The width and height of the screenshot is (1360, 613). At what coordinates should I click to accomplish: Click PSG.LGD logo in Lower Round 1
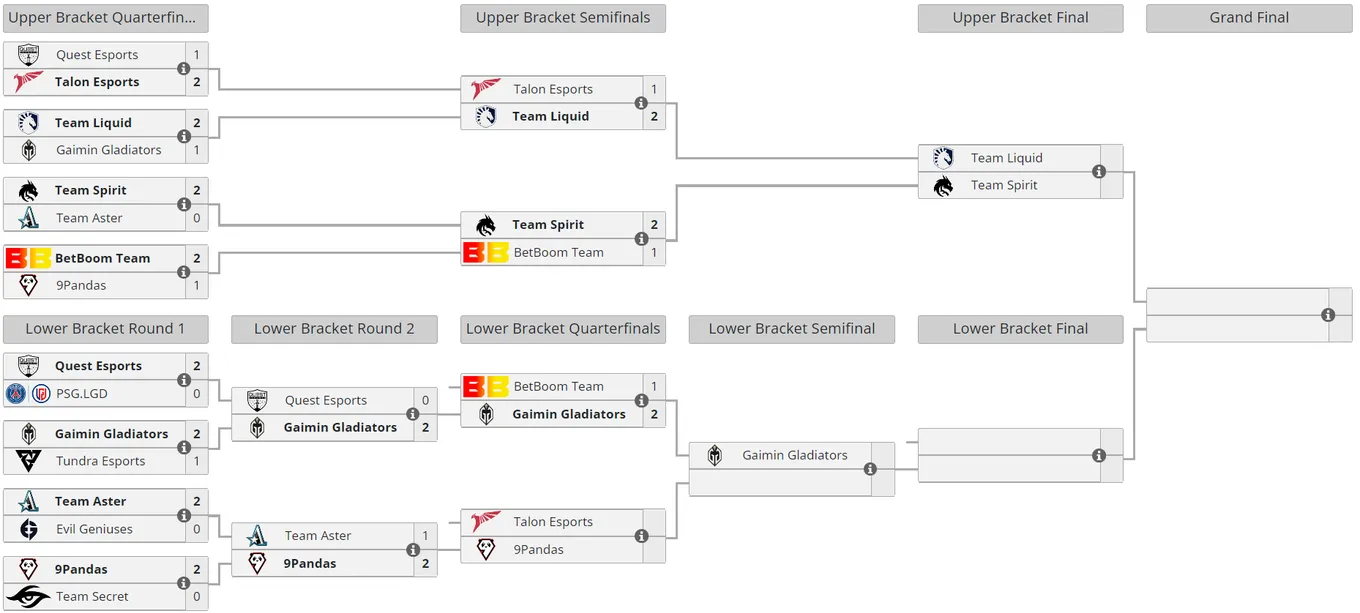click(28, 394)
